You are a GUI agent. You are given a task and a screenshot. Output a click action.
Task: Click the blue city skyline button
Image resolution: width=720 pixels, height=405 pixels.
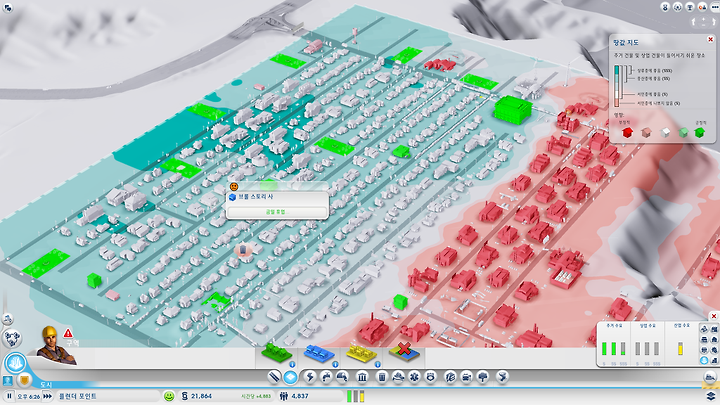tap(15, 363)
